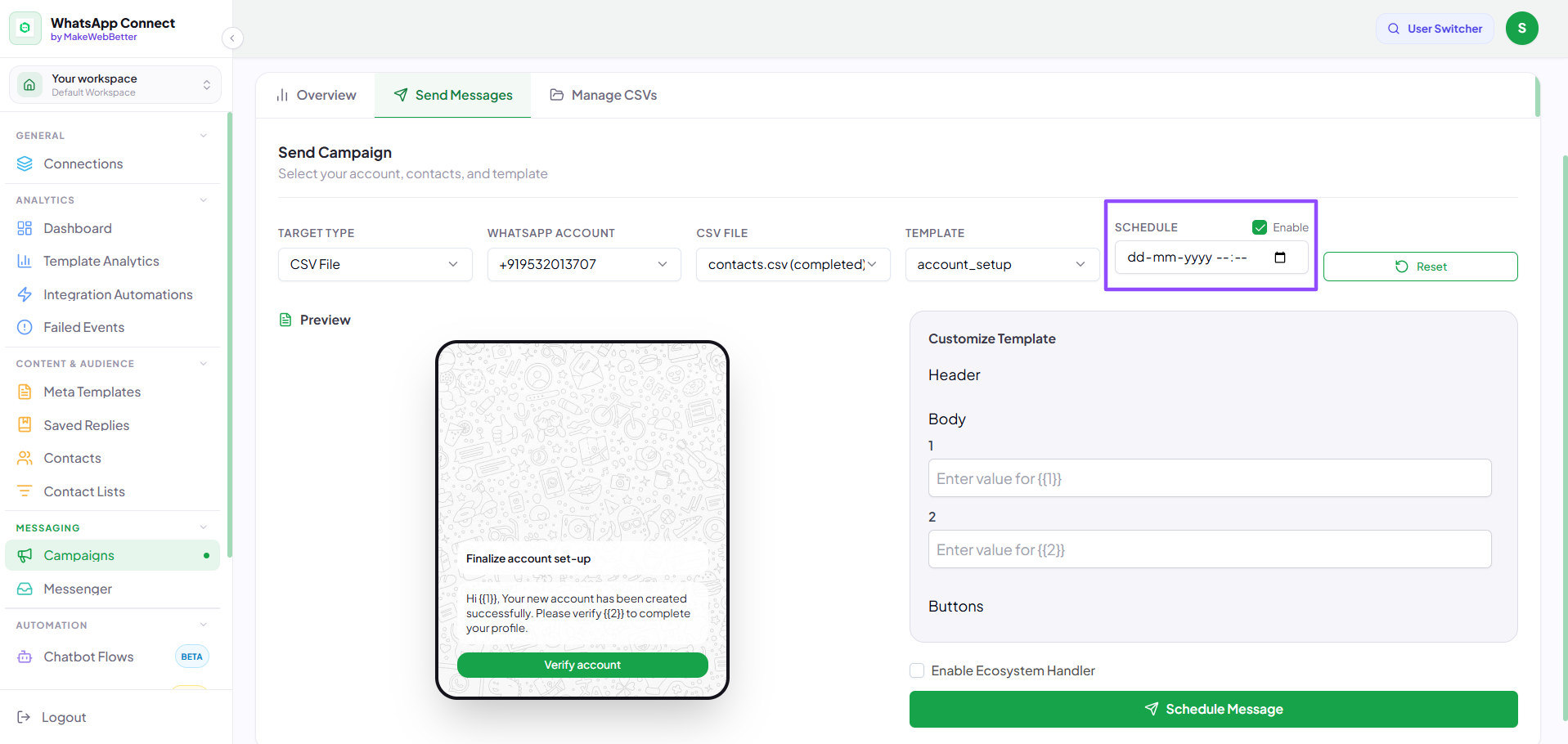Image resolution: width=1568 pixels, height=744 pixels.
Task: Click the Logout icon
Action: [24, 717]
